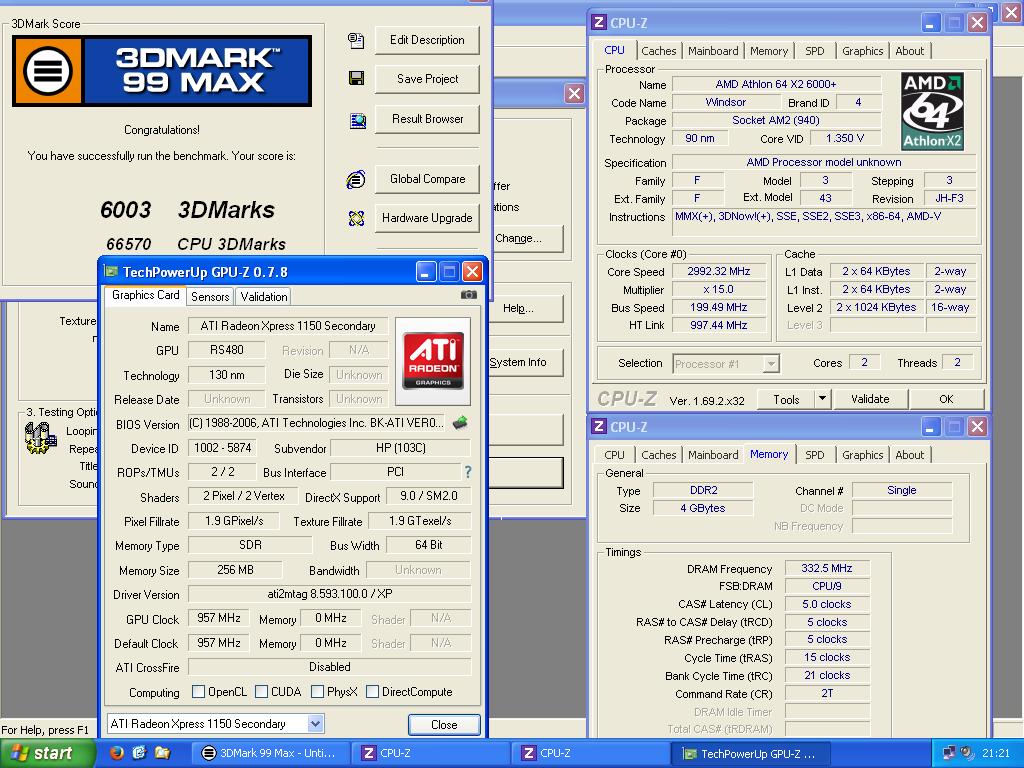The height and width of the screenshot is (768, 1024).
Task: Switch to the GPU-Z Sensors tab
Action: (x=210, y=296)
